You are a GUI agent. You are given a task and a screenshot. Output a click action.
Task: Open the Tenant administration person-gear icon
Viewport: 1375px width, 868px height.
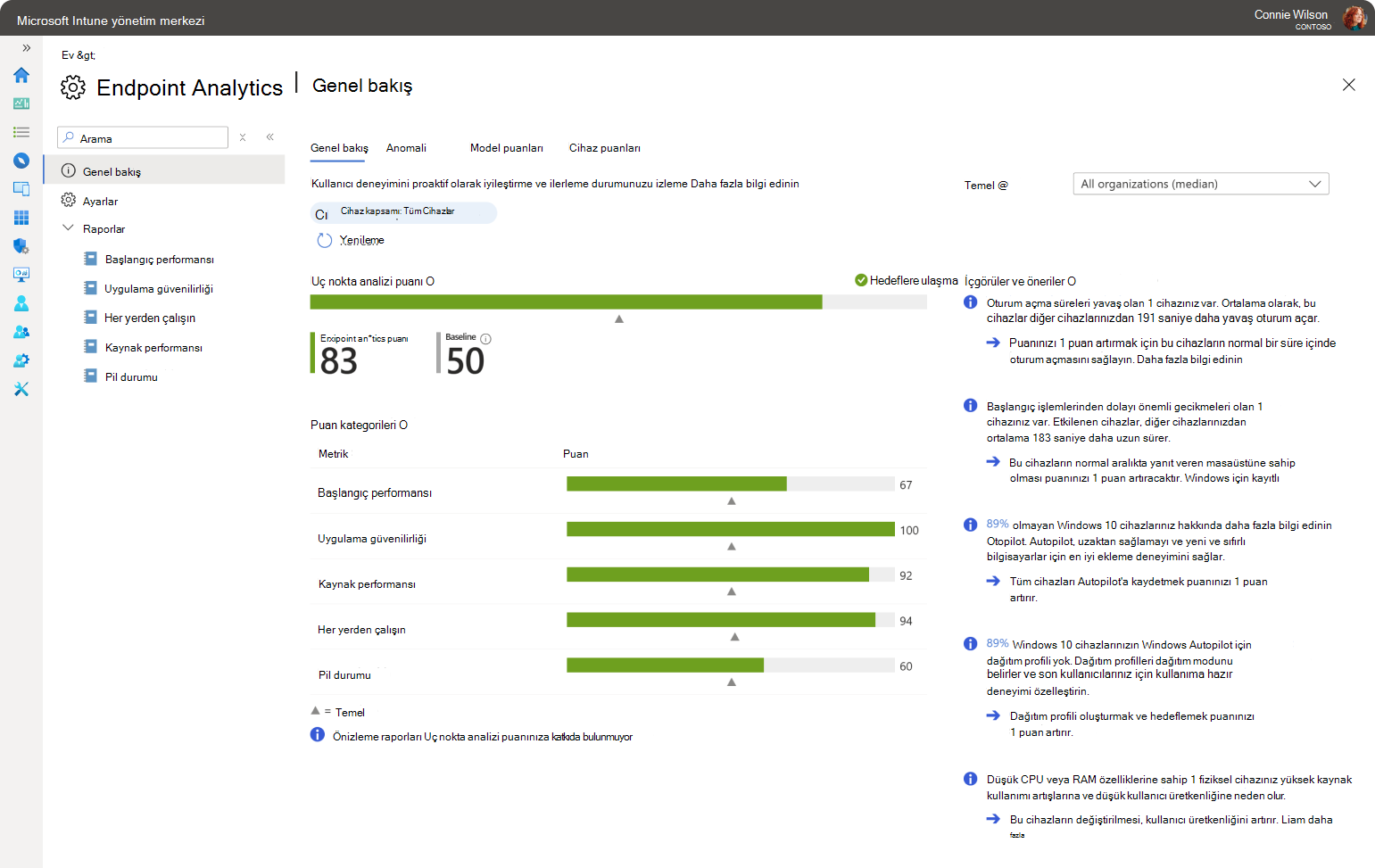point(21,360)
